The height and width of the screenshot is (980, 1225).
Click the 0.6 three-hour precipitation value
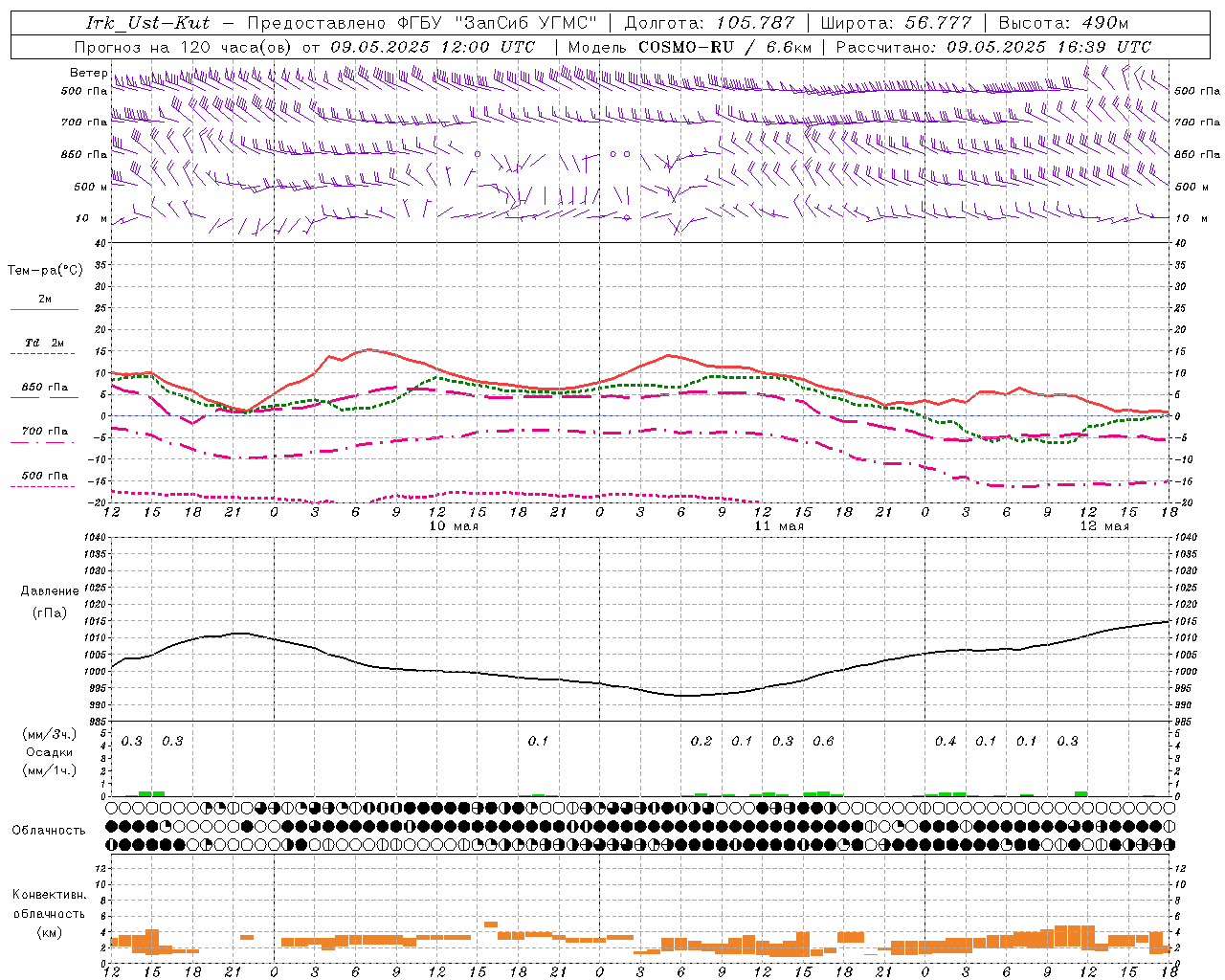(823, 742)
